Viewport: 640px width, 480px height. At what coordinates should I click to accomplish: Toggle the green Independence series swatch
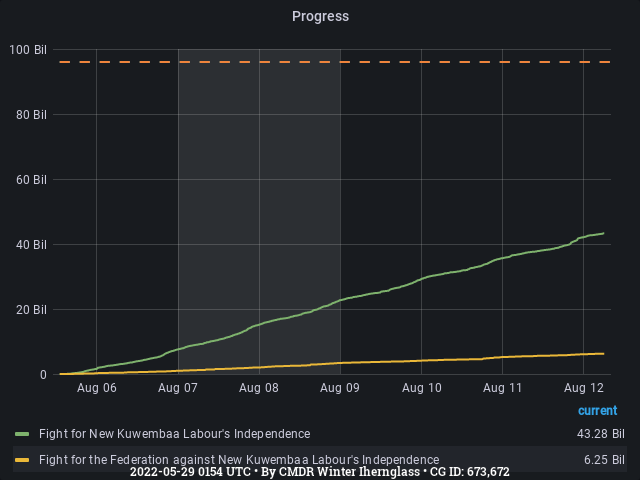click(22, 434)
